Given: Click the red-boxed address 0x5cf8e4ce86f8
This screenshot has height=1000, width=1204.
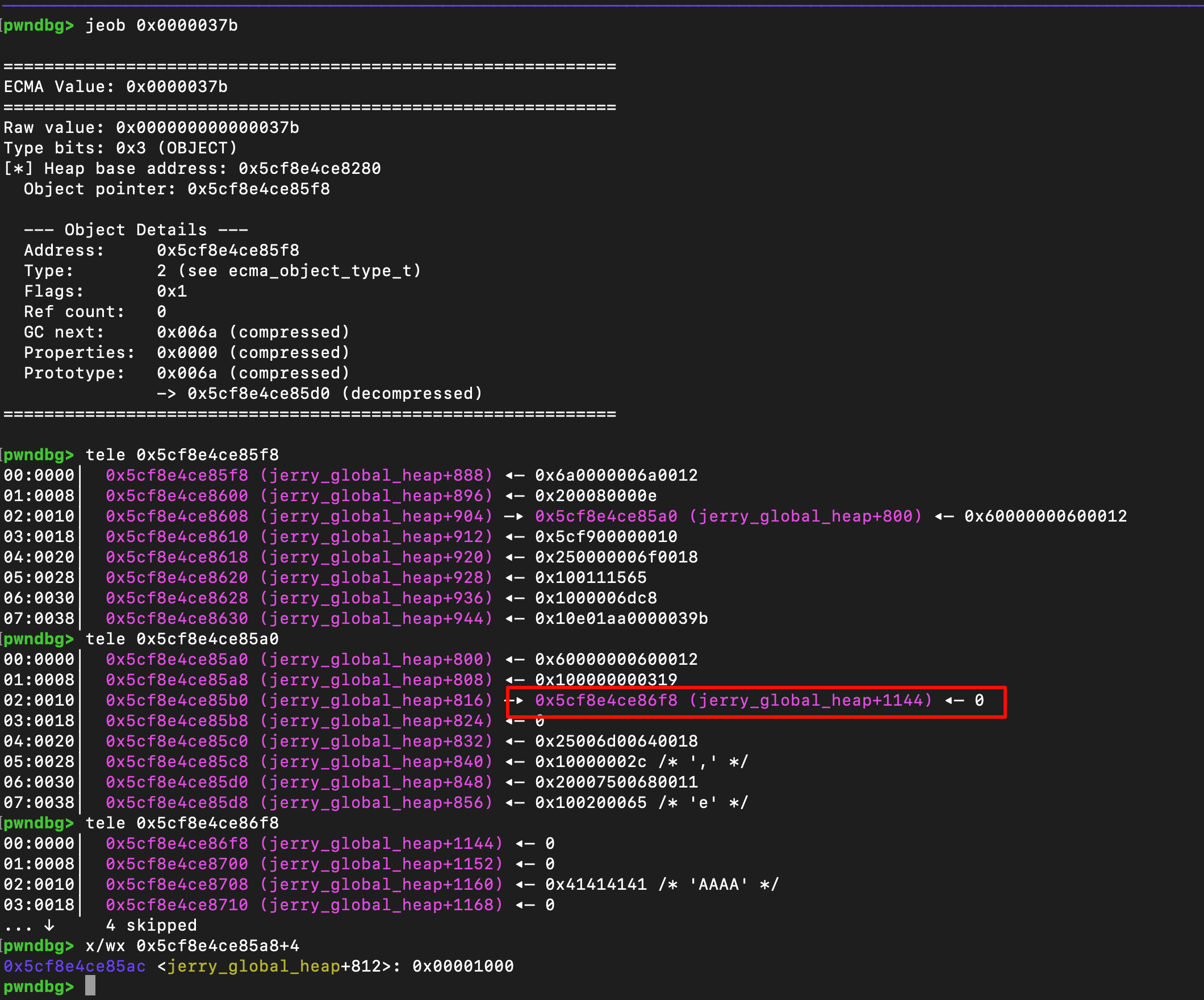Looking at the screenshot, I should 606,700.
